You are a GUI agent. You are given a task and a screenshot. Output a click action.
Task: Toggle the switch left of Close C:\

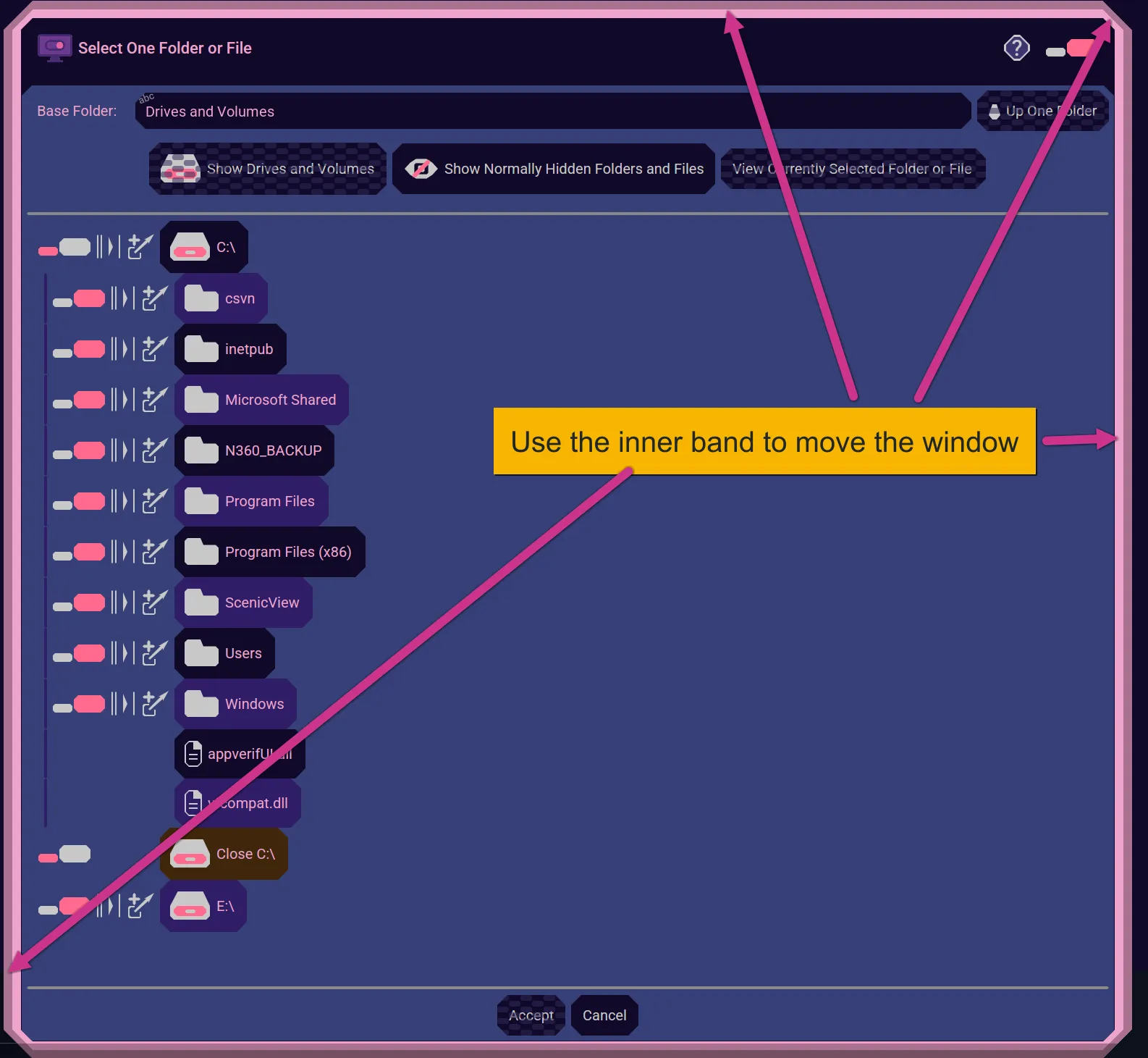tap(64, 855)
